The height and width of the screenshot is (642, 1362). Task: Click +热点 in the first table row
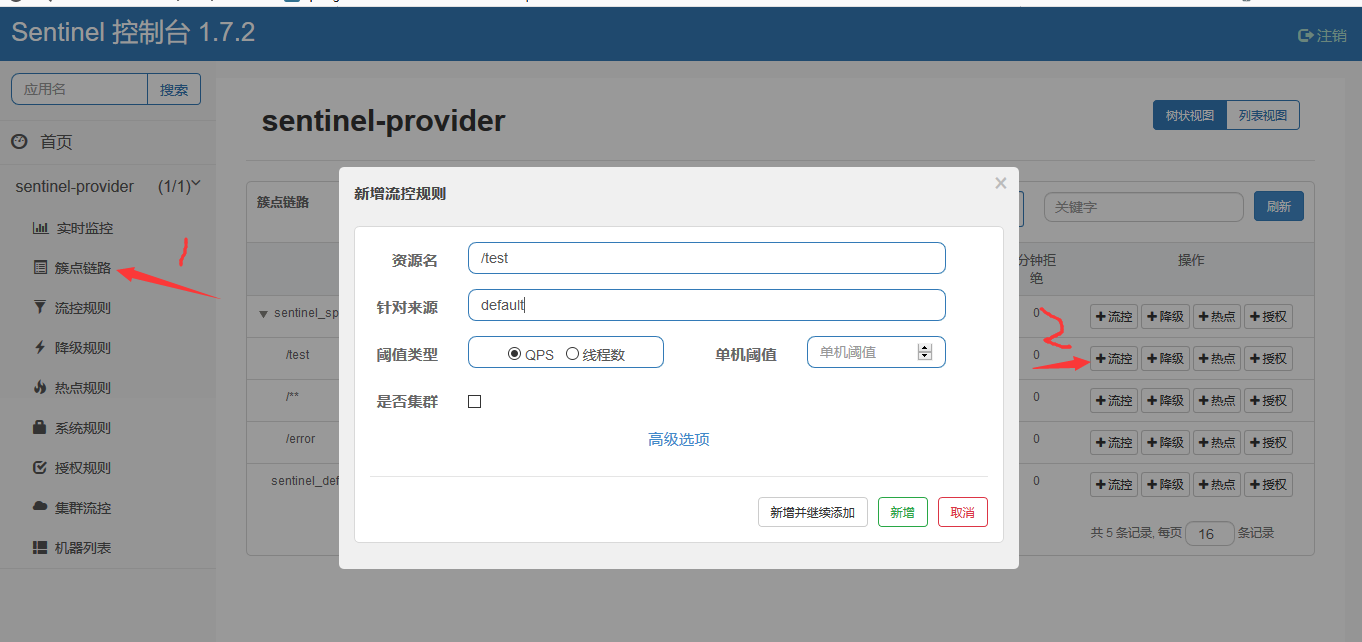[1217, 317]
